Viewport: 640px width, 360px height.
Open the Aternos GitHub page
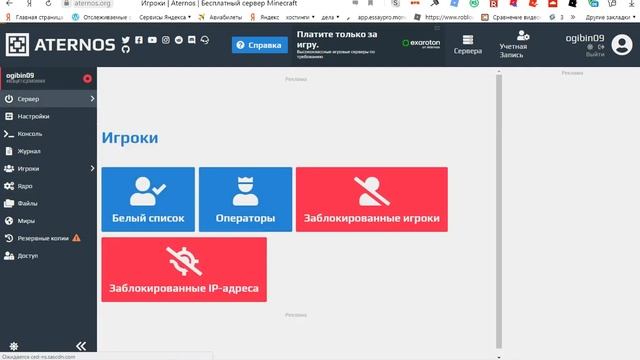point(126,50)
